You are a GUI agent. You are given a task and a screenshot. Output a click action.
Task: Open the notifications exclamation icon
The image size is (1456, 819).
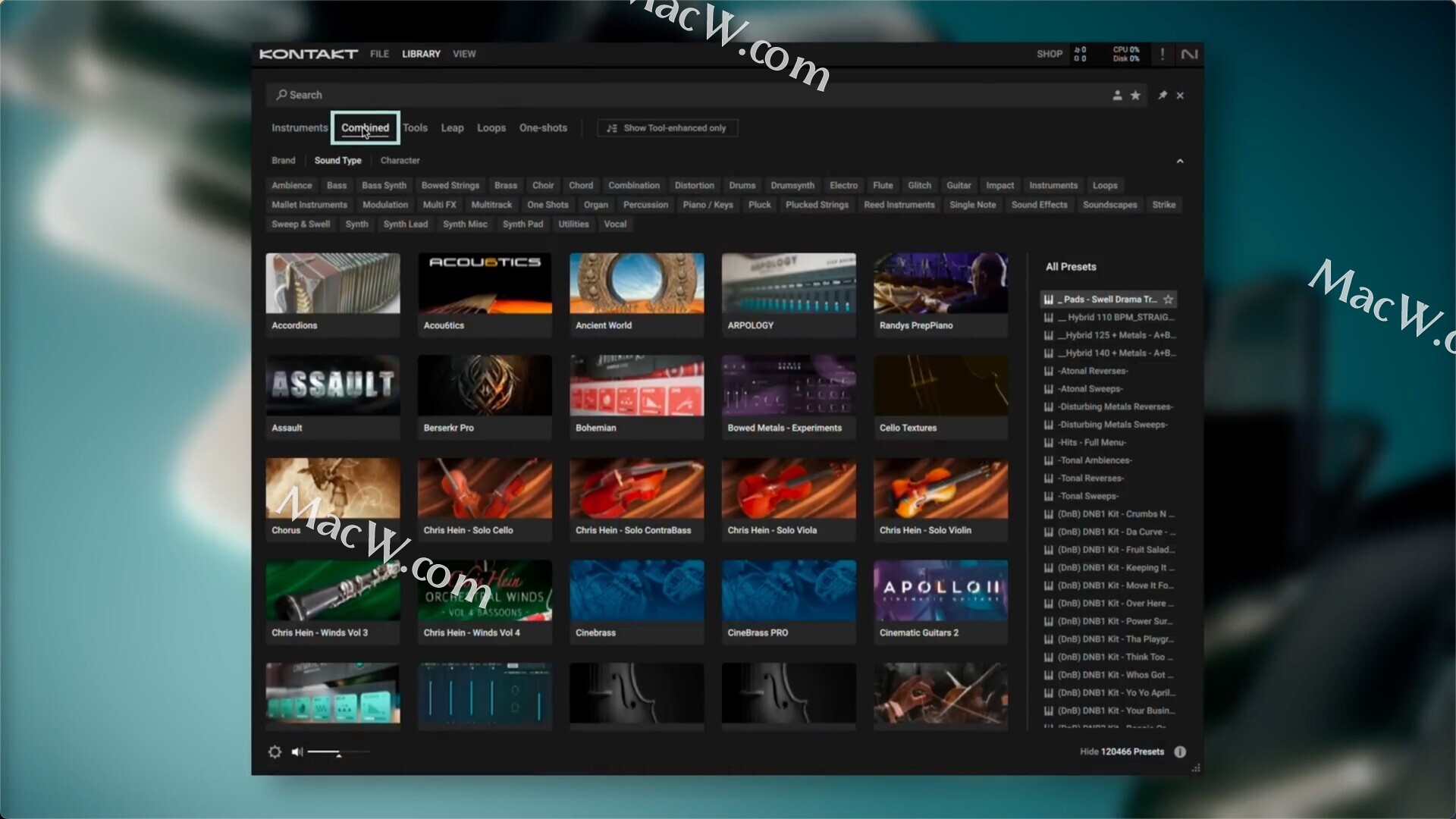1162,54
